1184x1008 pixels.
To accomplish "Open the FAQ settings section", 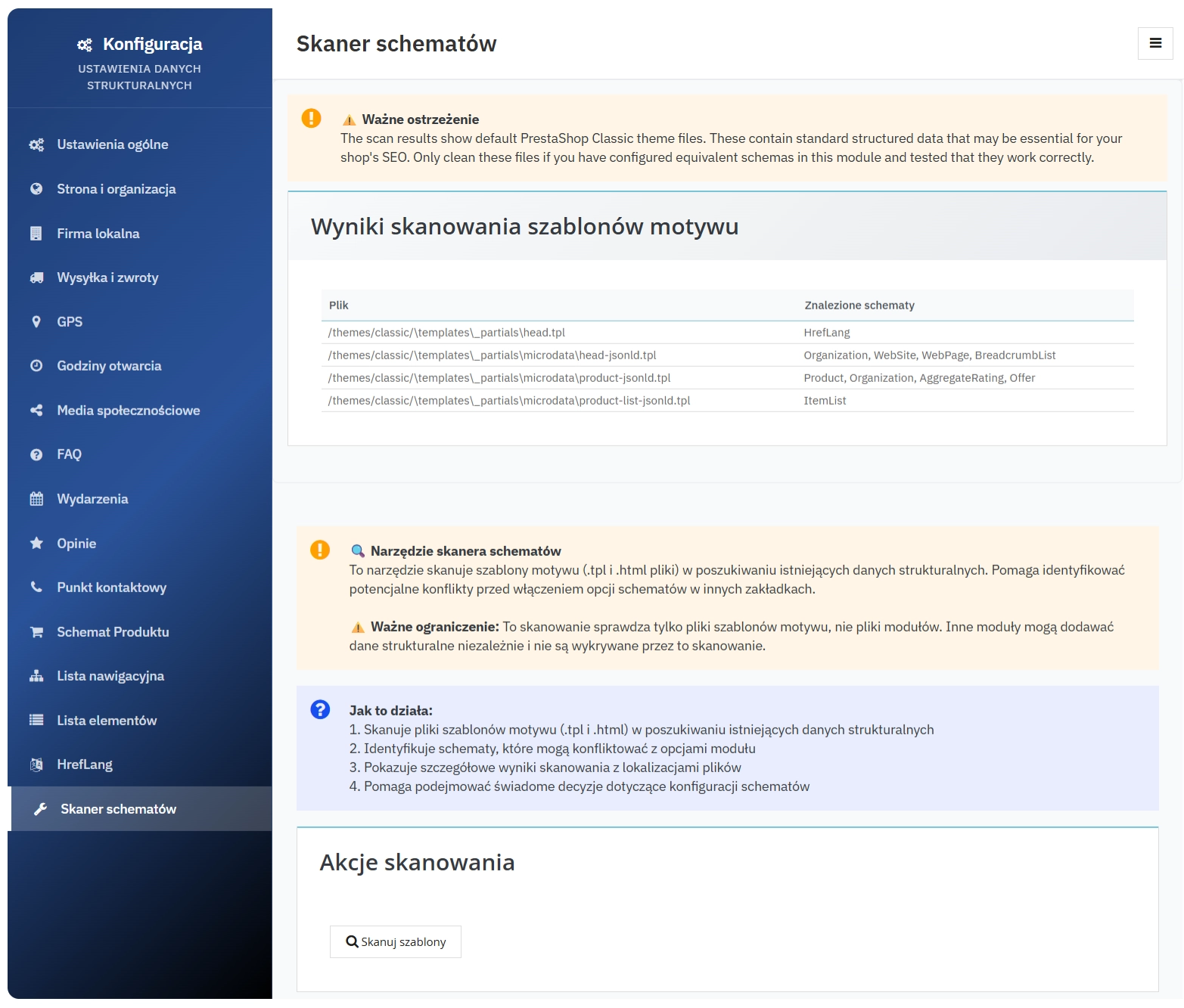I will (69, 454).
